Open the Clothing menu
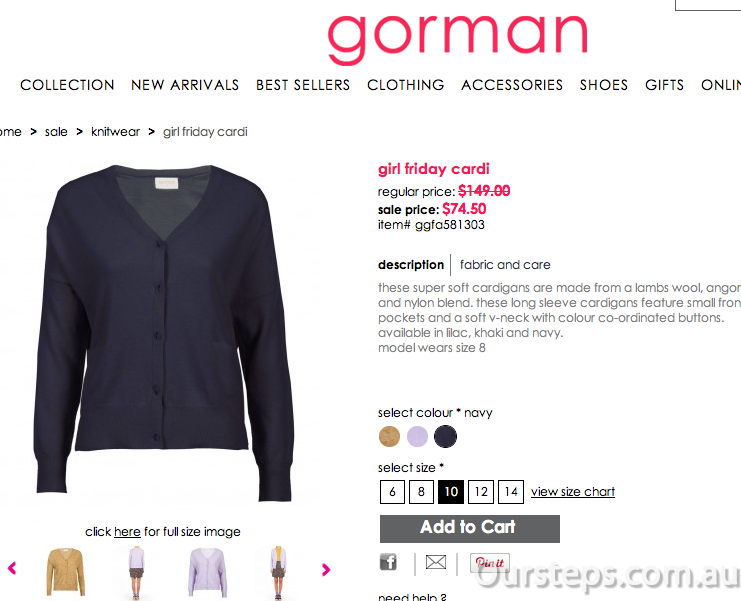The height and width of the screenshot is (601, 741). point(405,85)
